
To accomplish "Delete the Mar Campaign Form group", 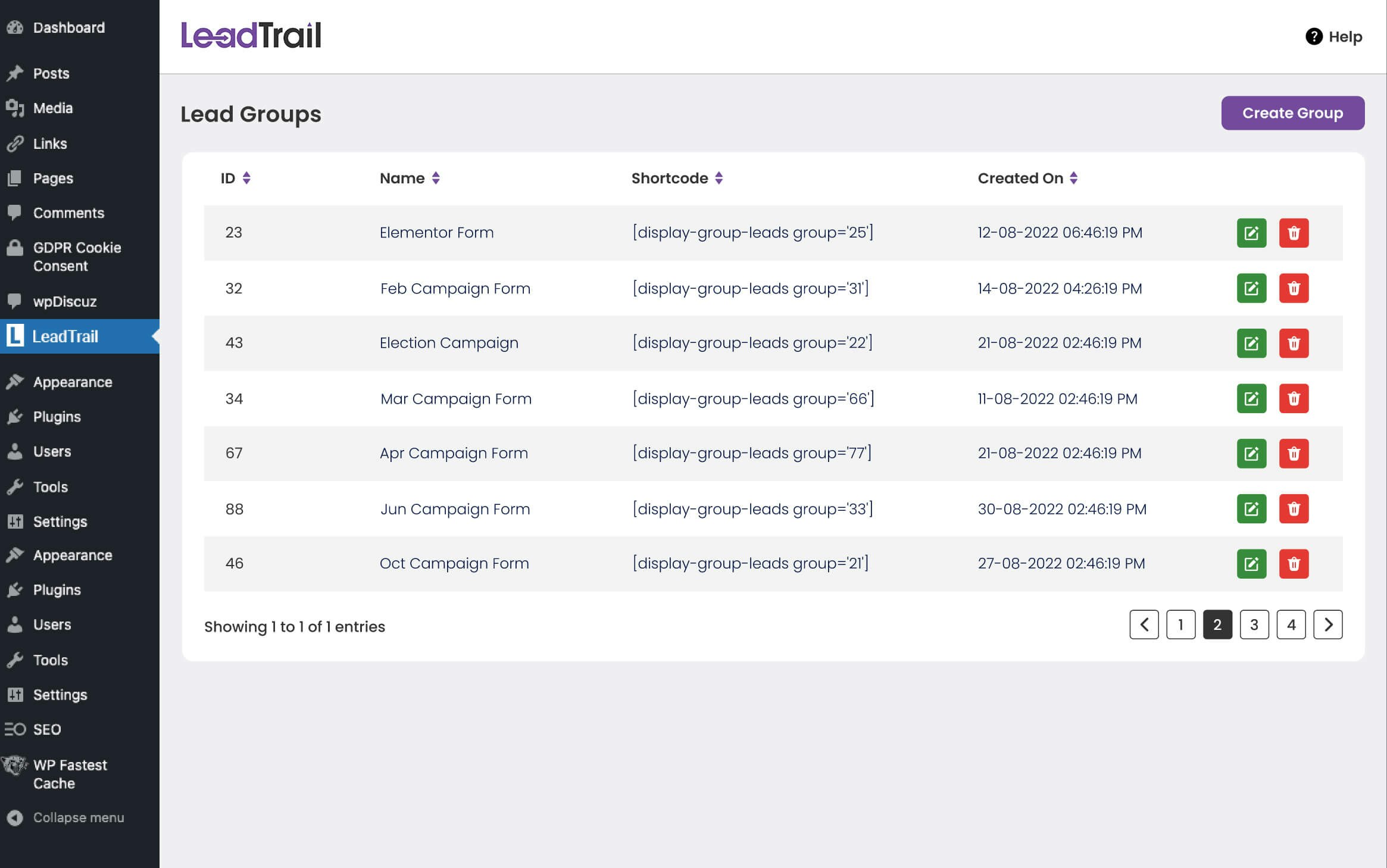I will (x=1294, y=398).
